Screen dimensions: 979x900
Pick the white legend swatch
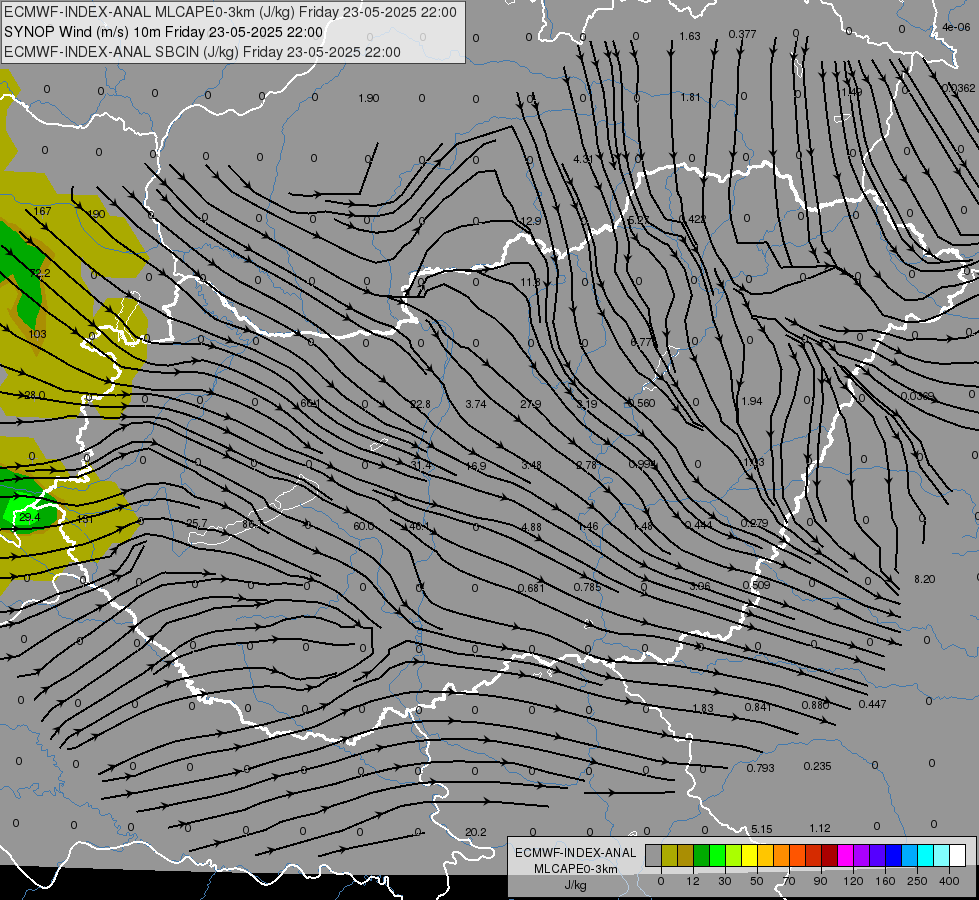coord(958,856)
